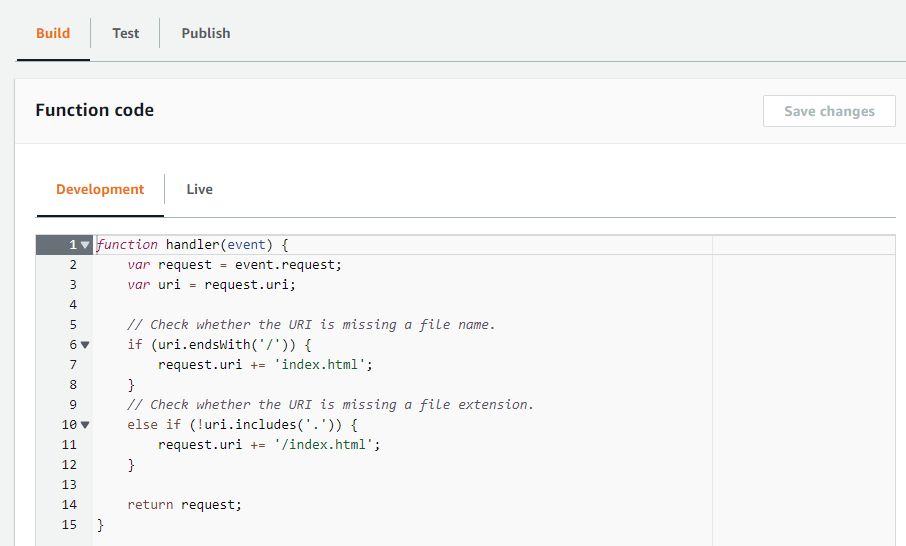Image resolution: width=906 pixels, height=546 pixels.
Task: Click the 'file name' comment on line 5
Action: (x=311, y=325)
